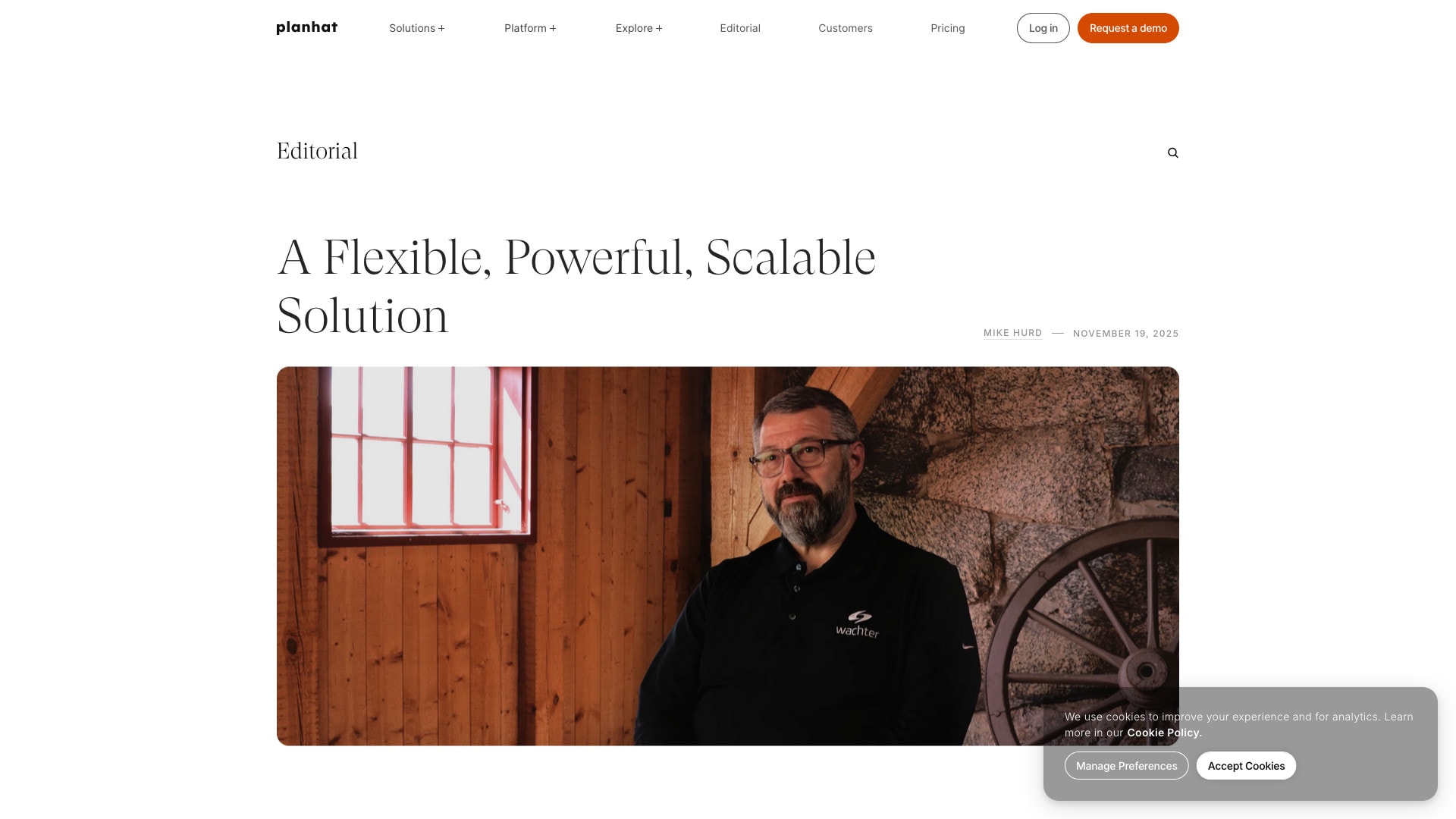1456x819 pixels.
Task: Accept cookies in the banner
Action: (1246, 766)
